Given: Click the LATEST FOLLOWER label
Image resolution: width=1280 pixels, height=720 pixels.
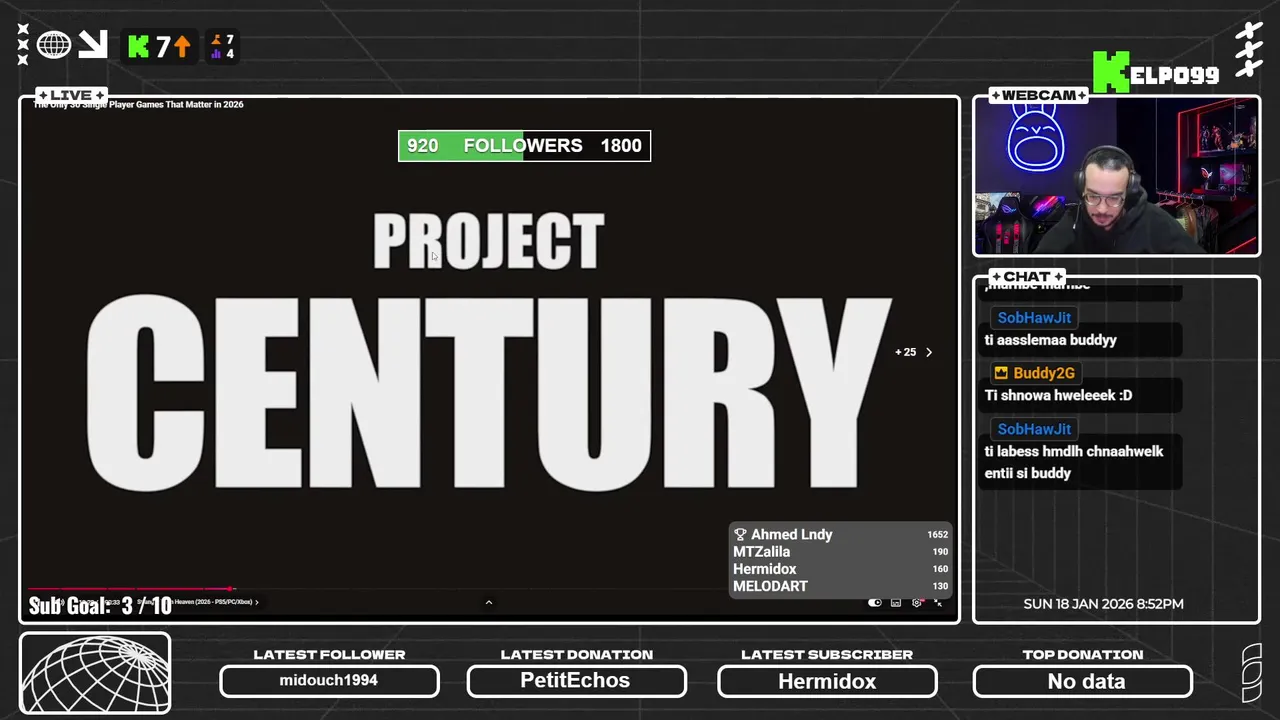Looking at the screenshot, I should click(x=329, y=655).
